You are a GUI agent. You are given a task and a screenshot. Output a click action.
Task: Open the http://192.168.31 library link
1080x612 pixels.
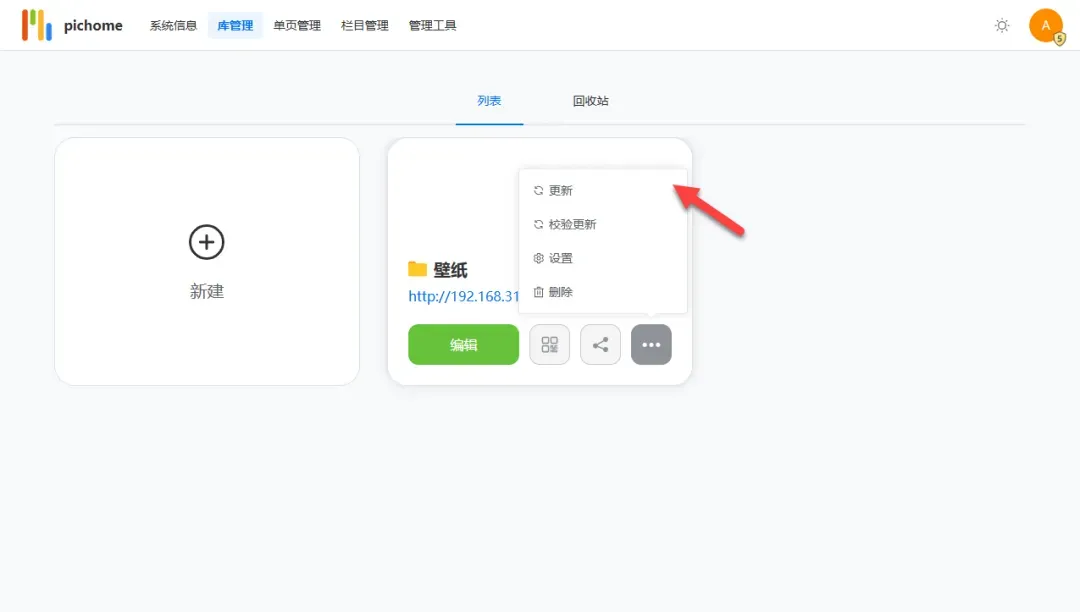(464, 296)
